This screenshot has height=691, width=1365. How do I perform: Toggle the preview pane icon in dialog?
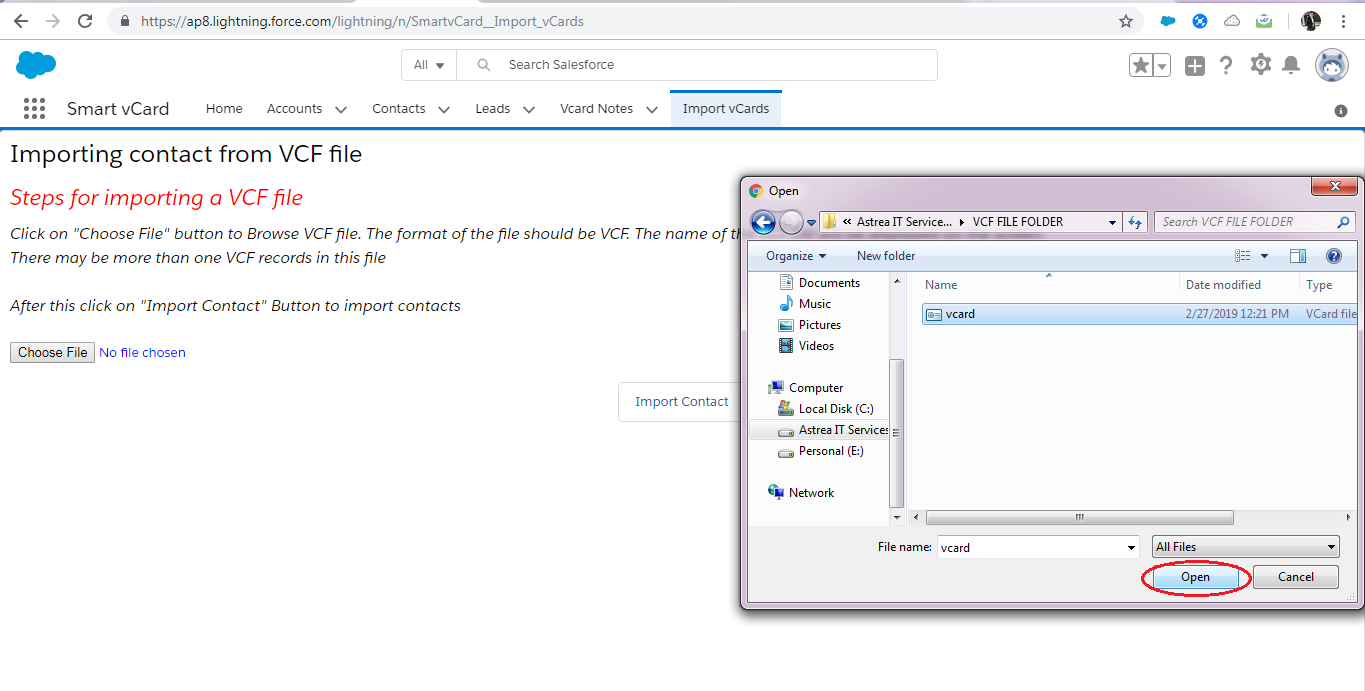pyautogui.click(x=1298, y=256)
